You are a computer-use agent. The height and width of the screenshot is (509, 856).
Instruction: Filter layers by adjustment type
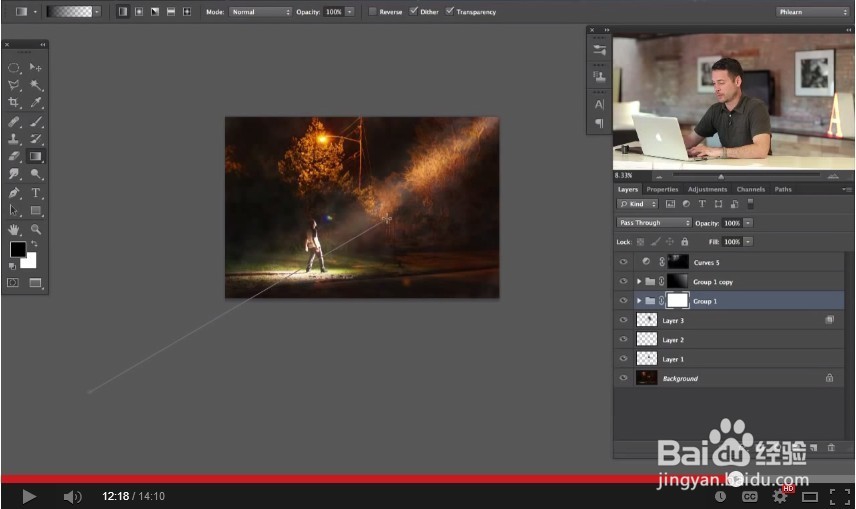(686, 204)
